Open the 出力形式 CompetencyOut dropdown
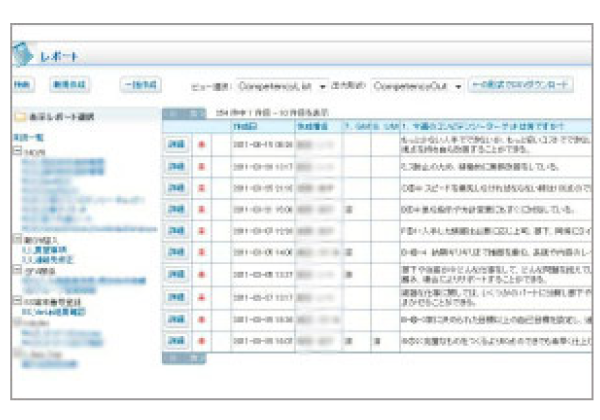 [x=417, y=87]
